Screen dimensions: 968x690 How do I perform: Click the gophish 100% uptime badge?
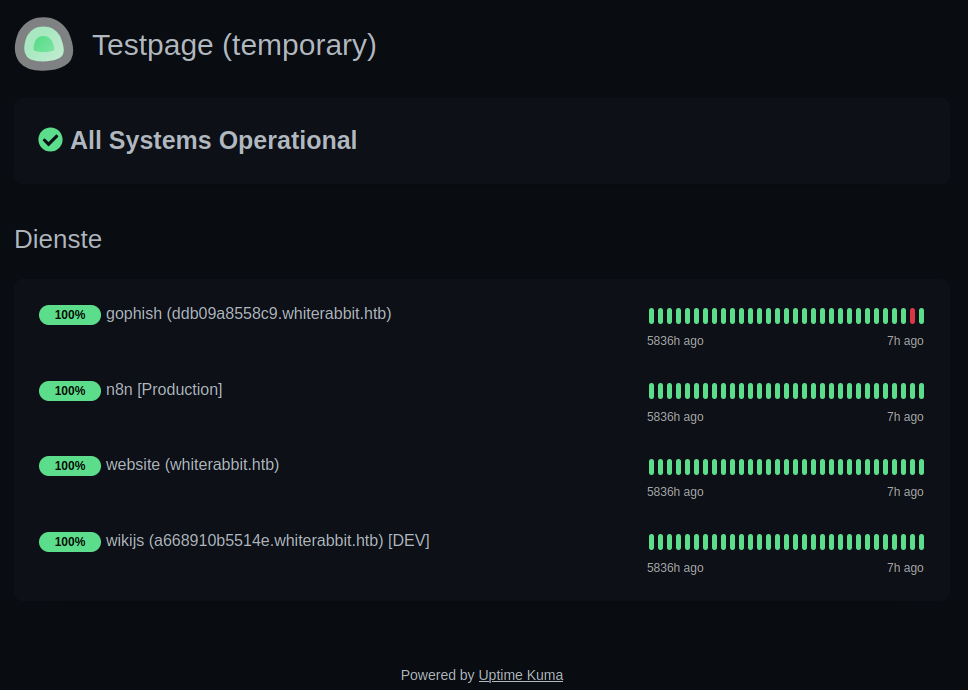click(70, 315)
